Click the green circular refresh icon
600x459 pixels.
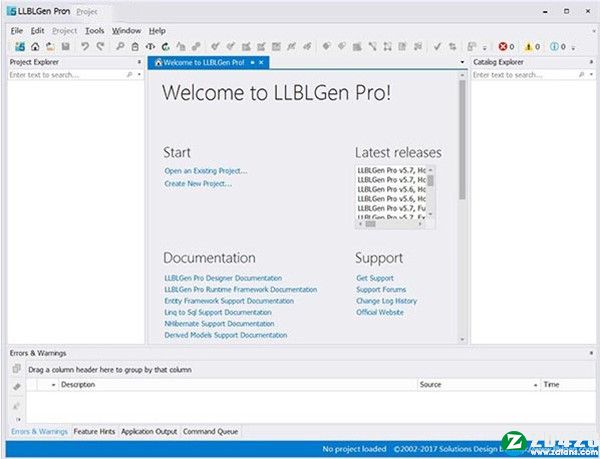(166, 47)
